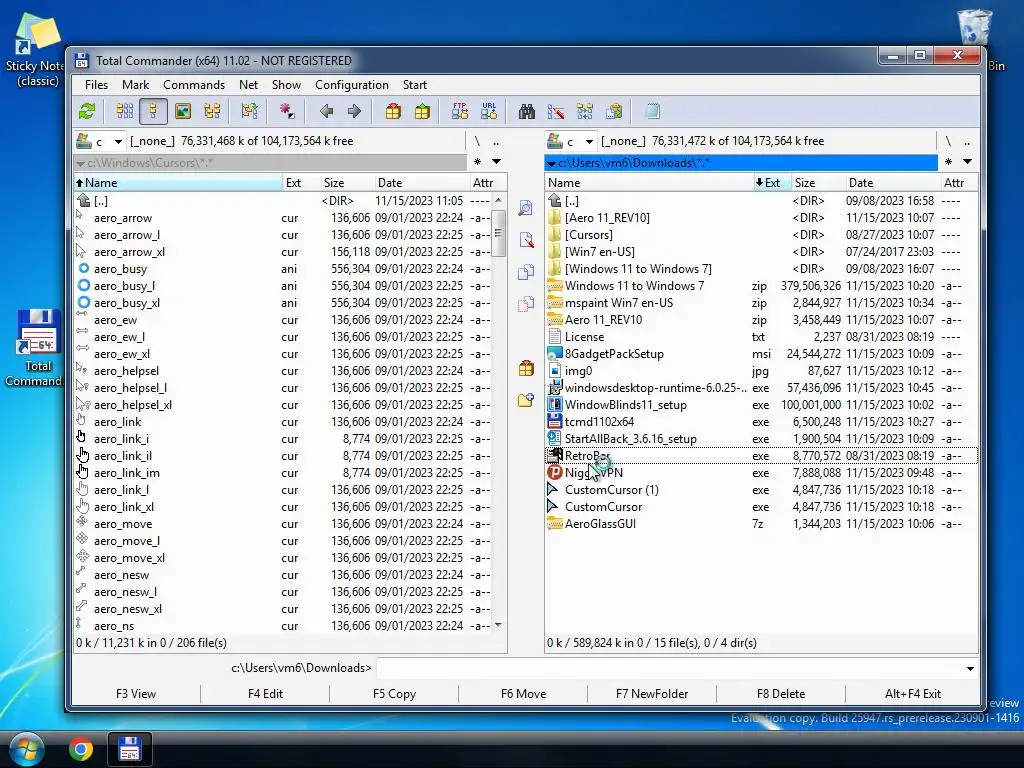Image resolution: width=1024 pixels, height=768 pixels.
Task: Open the Commands menu
Action: tap(194, 85)
